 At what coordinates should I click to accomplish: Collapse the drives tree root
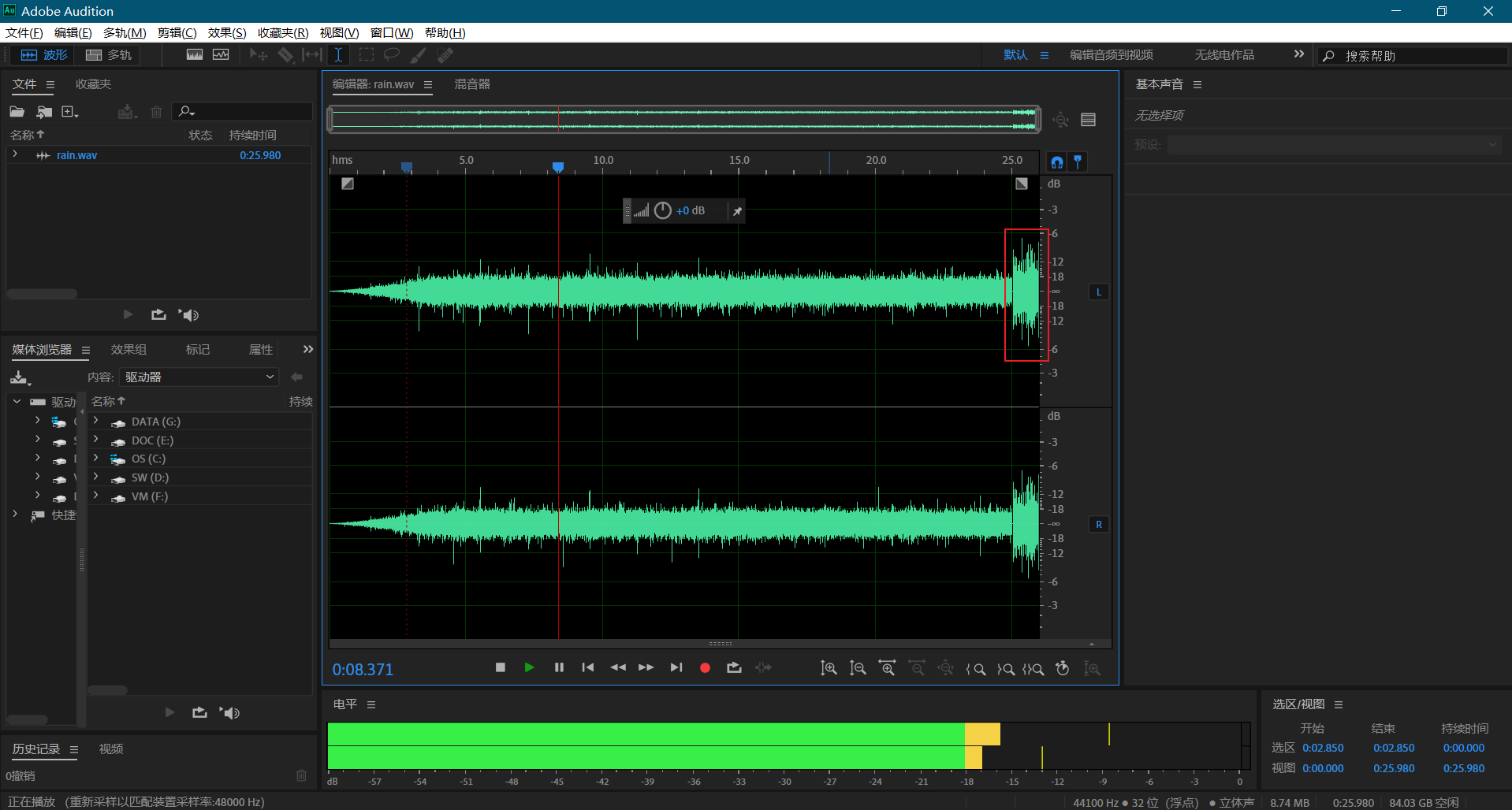point(17,401)
